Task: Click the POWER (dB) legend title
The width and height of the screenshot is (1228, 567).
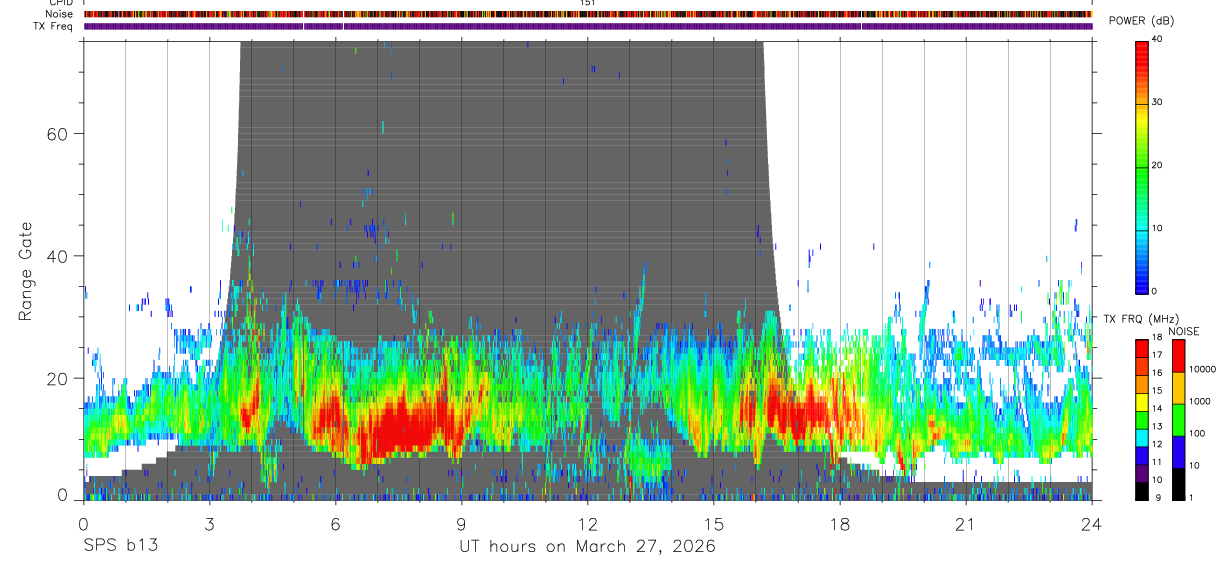Action: click(1141, 22)
